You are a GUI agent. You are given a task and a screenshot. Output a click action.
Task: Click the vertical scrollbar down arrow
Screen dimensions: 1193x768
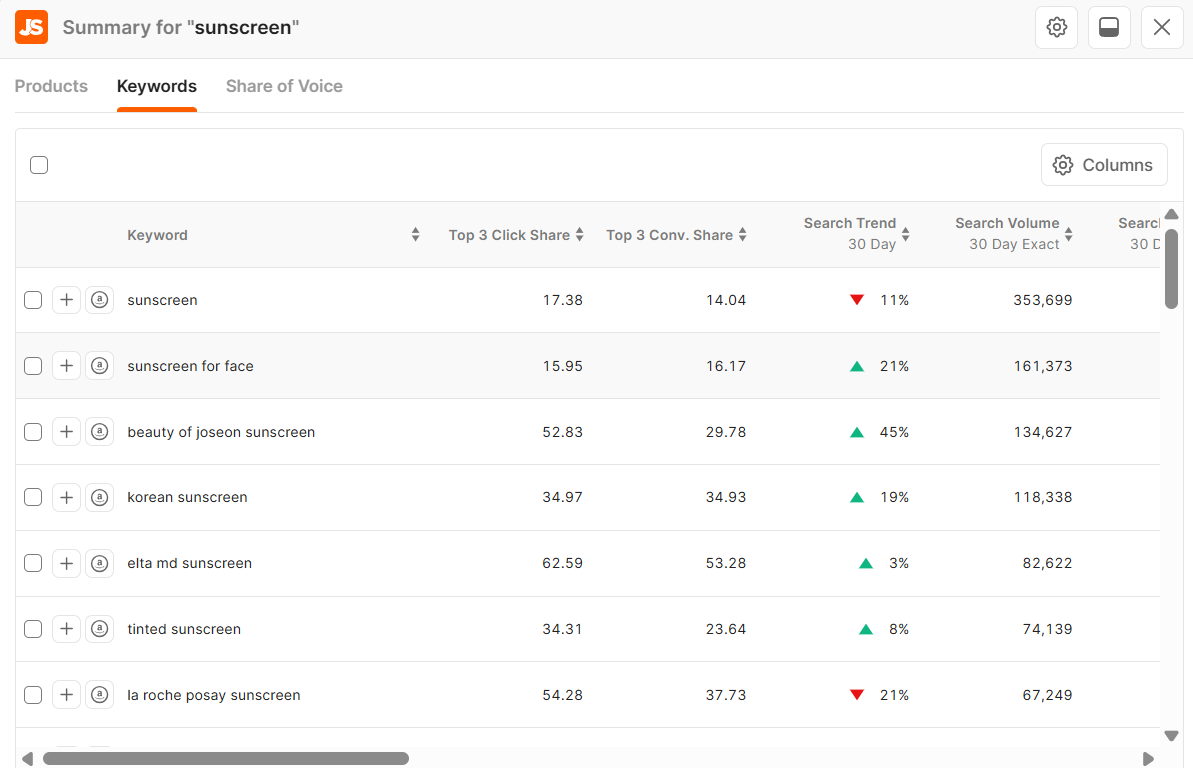pyautogui.click(x=1171, y=736)
